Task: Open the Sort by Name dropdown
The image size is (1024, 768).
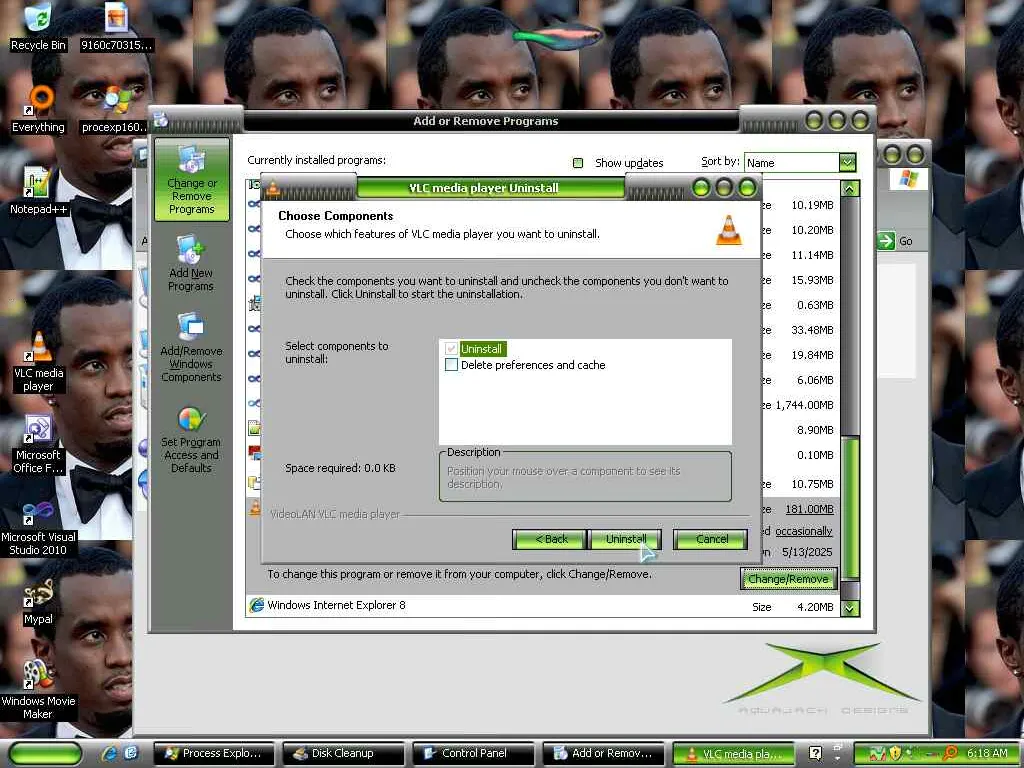Action: [x=847, y=163]
